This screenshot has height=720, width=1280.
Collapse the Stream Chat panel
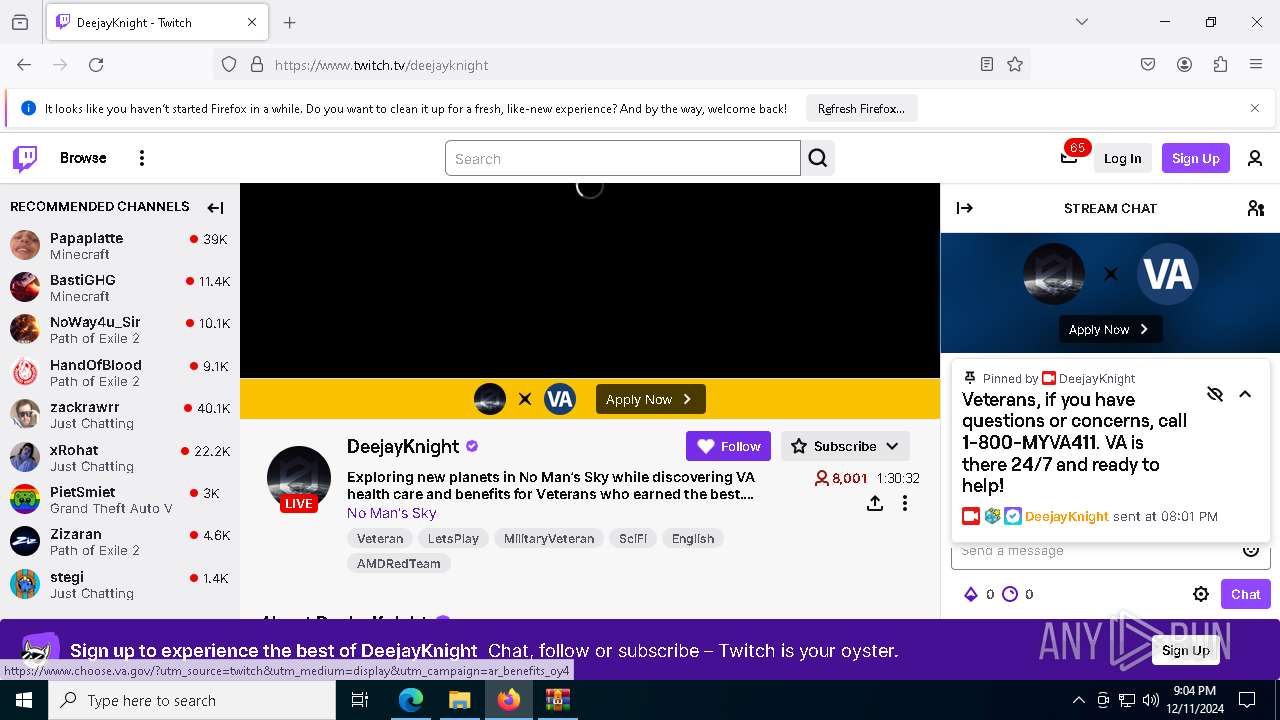(x=965, y=208)
